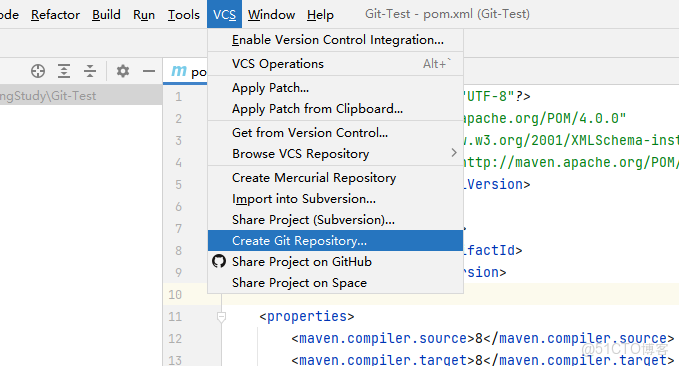Click the locate/select opened file target icon
679x366 pixels.
pos(38,71)
